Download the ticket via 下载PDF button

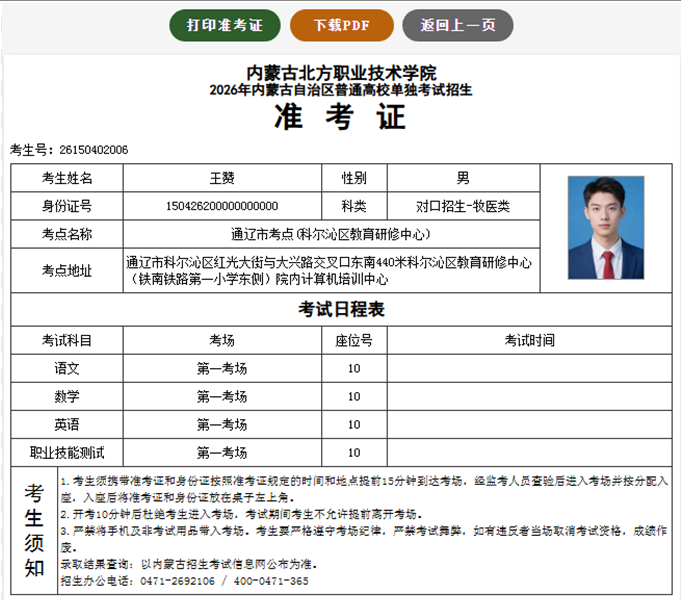(341, 25)
